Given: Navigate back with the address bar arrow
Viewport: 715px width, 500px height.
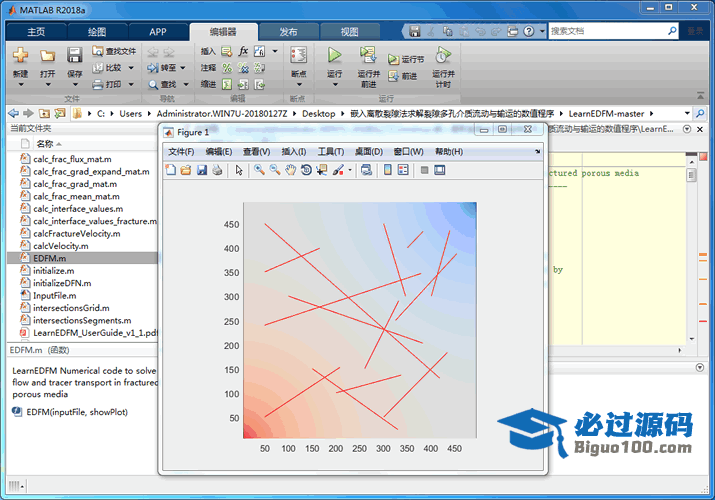Looking at the screenshot, I should click(x=14, y=113).
